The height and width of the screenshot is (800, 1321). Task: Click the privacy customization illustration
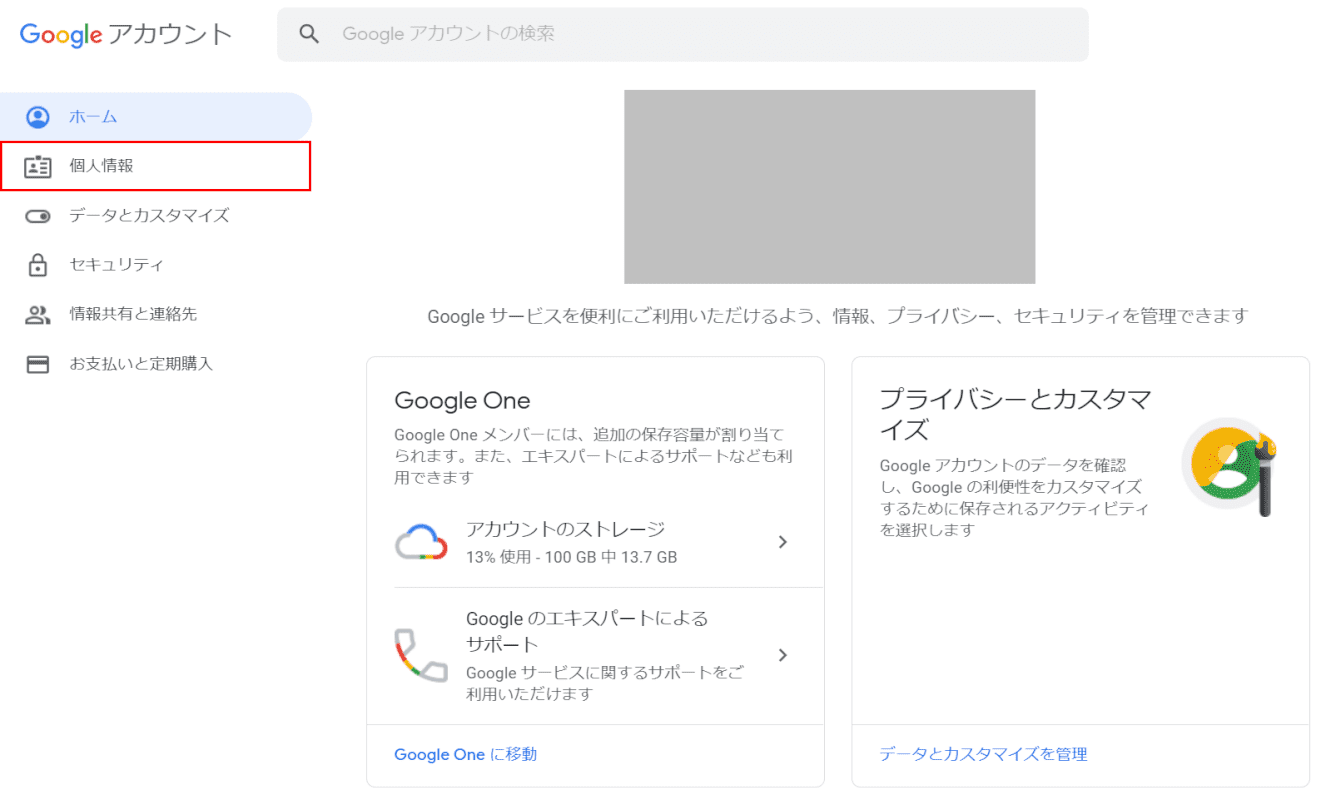pyautogui.click(x=1231, y=465)
